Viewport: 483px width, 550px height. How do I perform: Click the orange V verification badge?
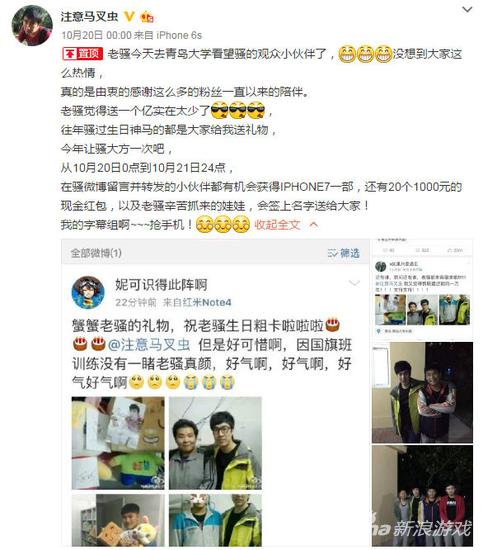click(x=129, y=16)
